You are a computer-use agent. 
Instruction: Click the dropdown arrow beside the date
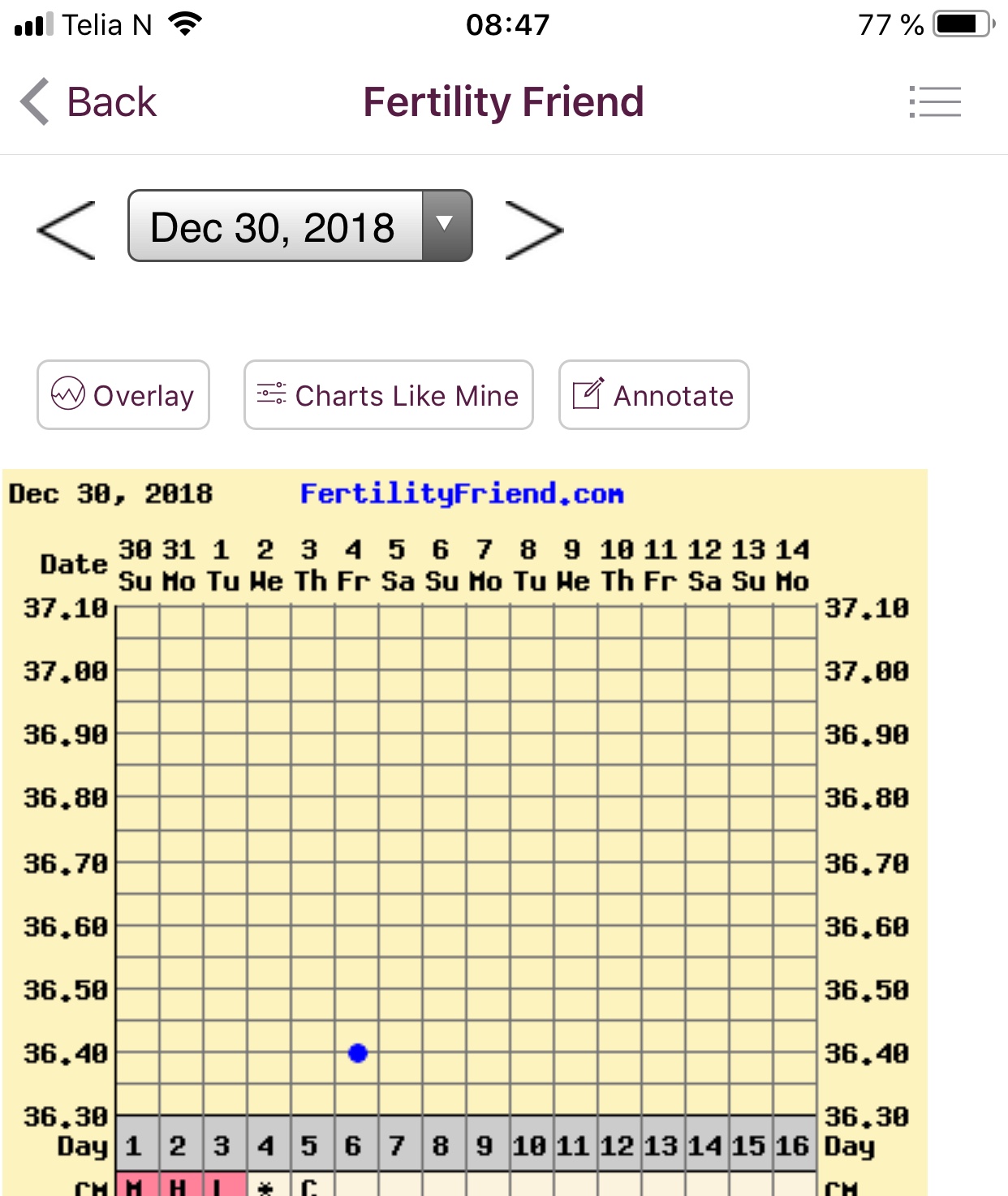(x=446, y=225)
